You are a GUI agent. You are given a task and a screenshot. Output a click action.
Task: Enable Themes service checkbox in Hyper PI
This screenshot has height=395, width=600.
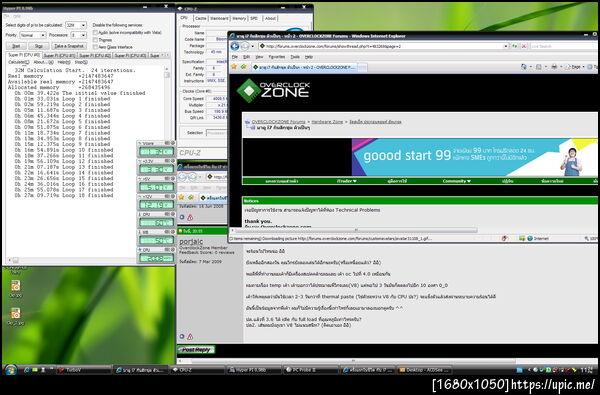click(95, 40)
